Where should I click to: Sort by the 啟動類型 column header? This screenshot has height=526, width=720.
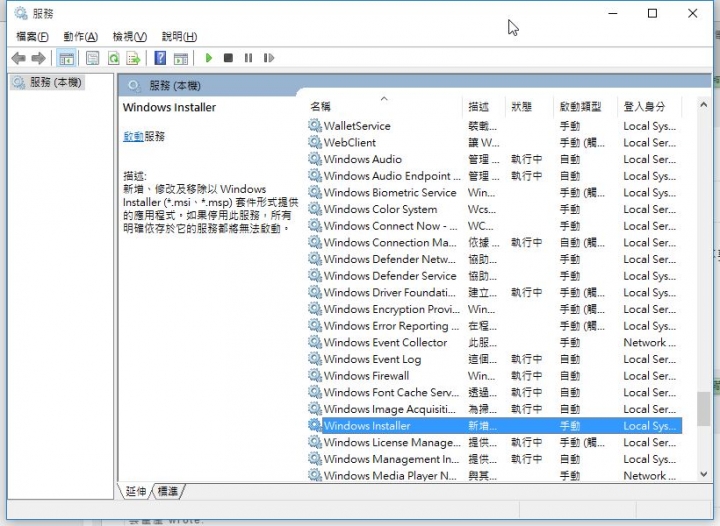click(585, 106)
